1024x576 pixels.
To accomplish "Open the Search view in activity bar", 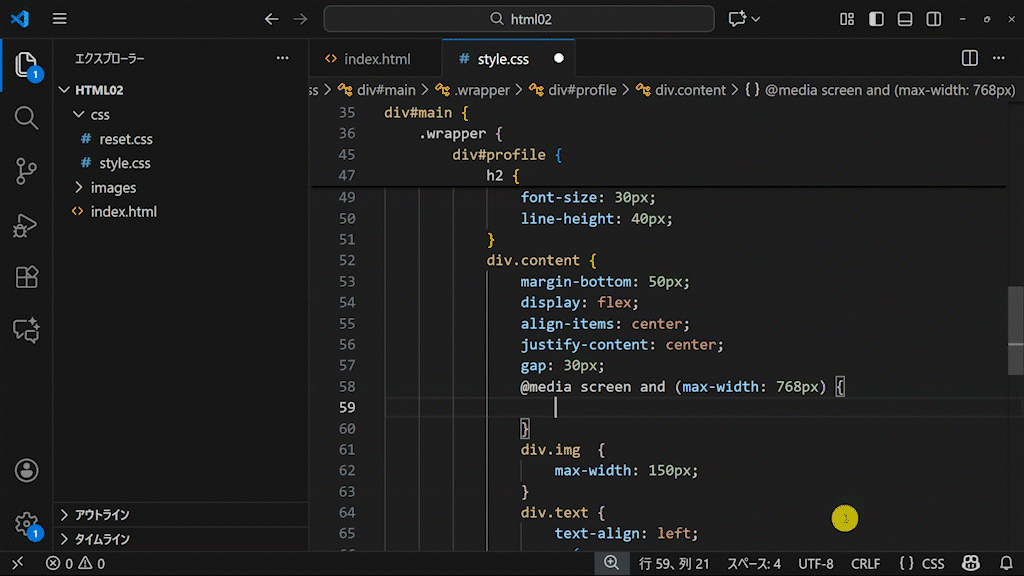I will click(x=26, y=117).
